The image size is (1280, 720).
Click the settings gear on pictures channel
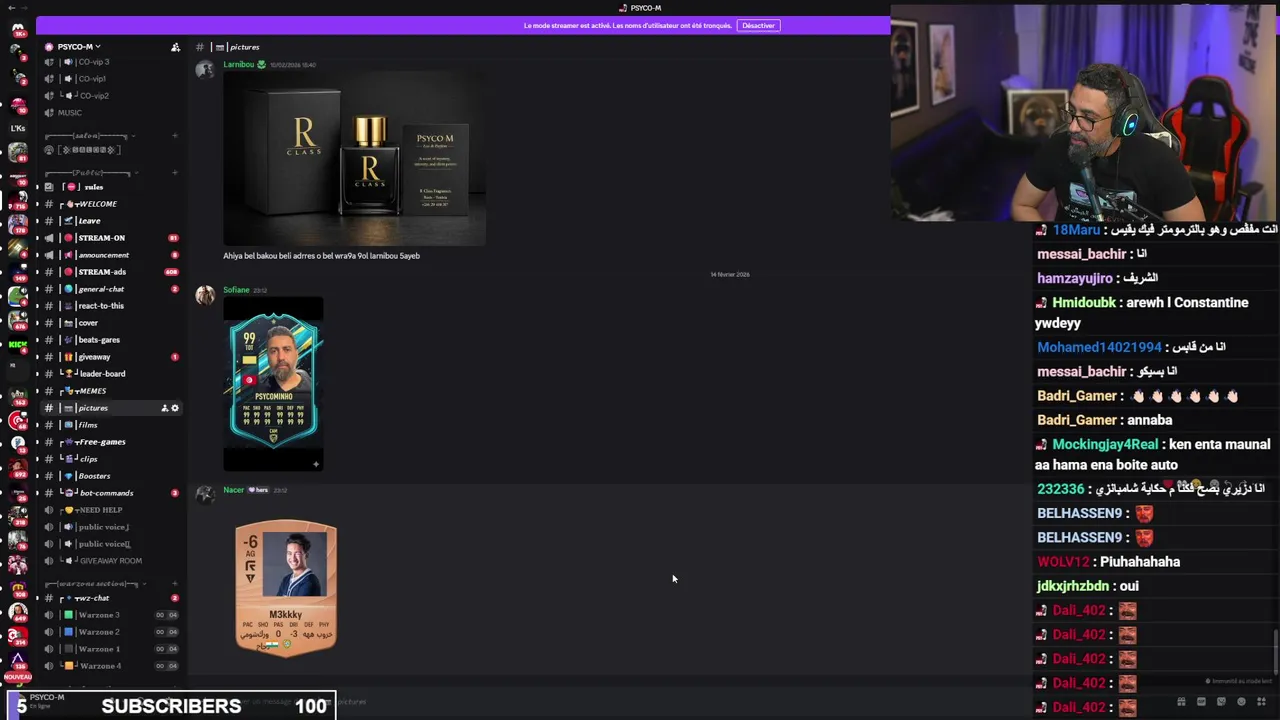(175, 408)
